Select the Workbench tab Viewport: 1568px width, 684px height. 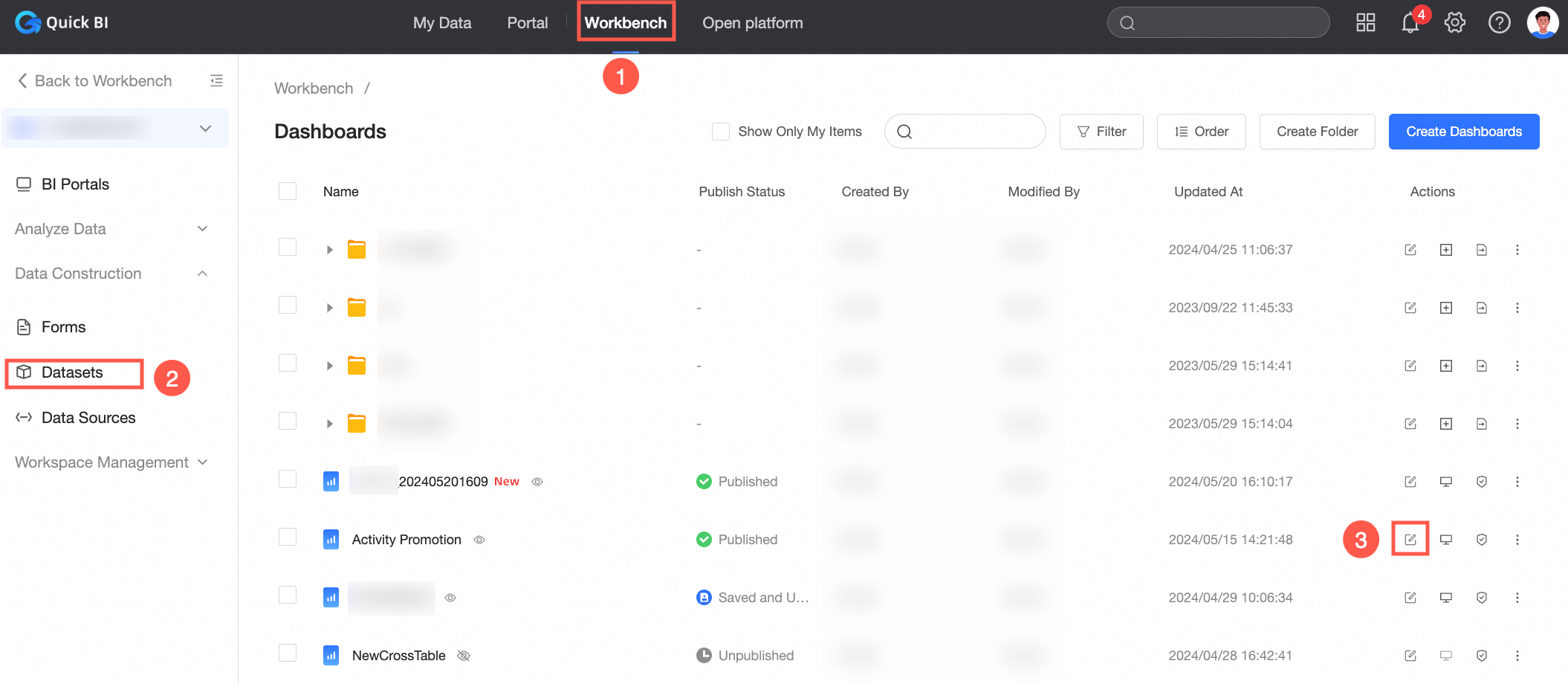click(626, 23)
